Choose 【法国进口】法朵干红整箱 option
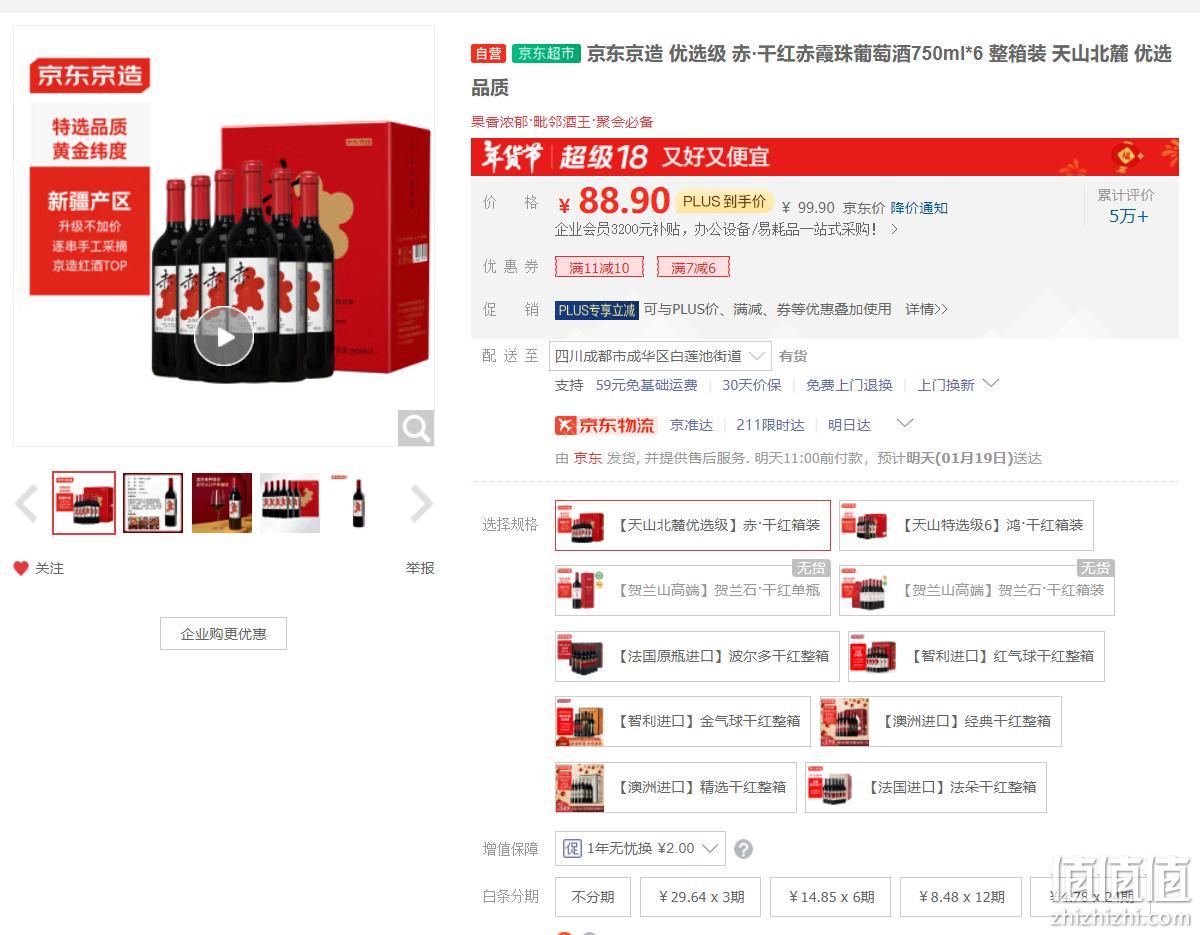The image size is (1200, 935). tap(926, 787)
